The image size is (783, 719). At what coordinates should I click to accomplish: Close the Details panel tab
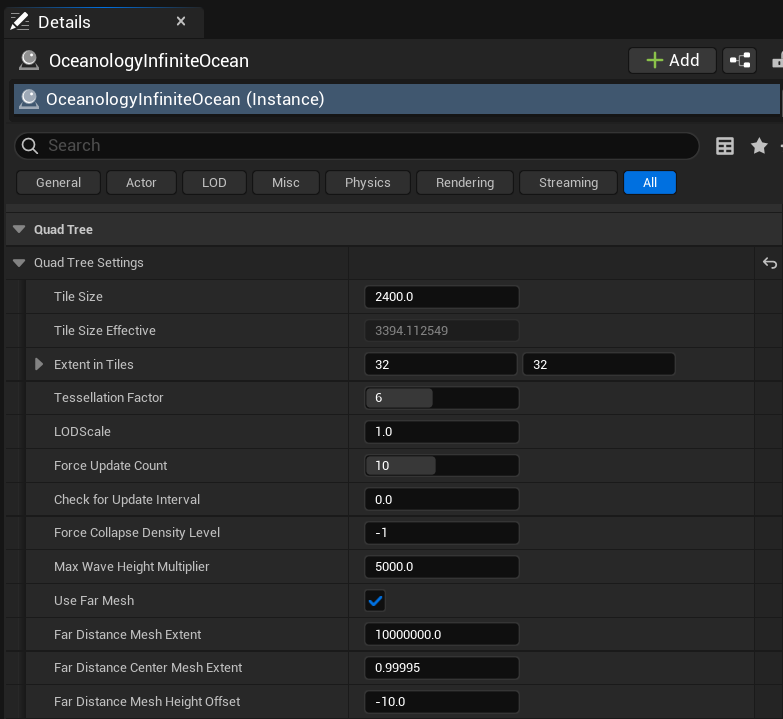[181, 21]
